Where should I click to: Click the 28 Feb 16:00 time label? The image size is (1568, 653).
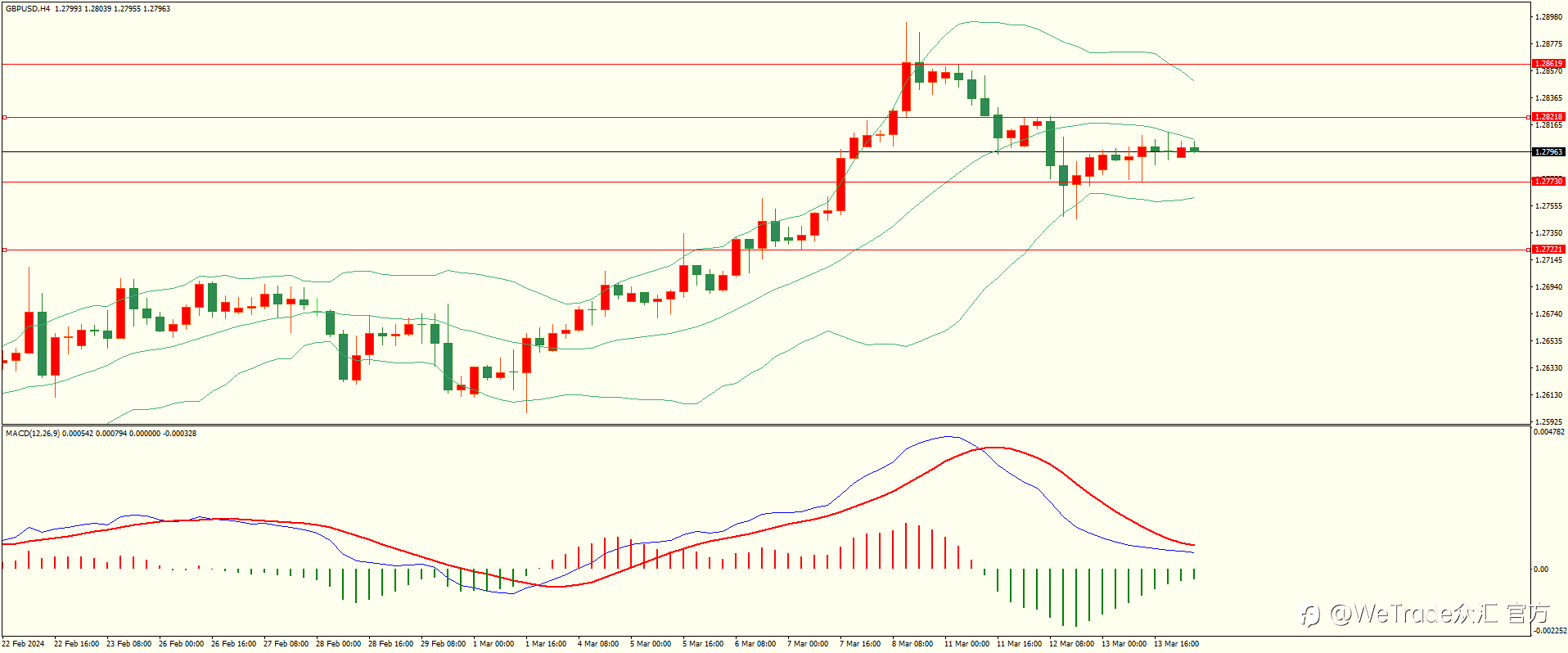pos(391,644)
